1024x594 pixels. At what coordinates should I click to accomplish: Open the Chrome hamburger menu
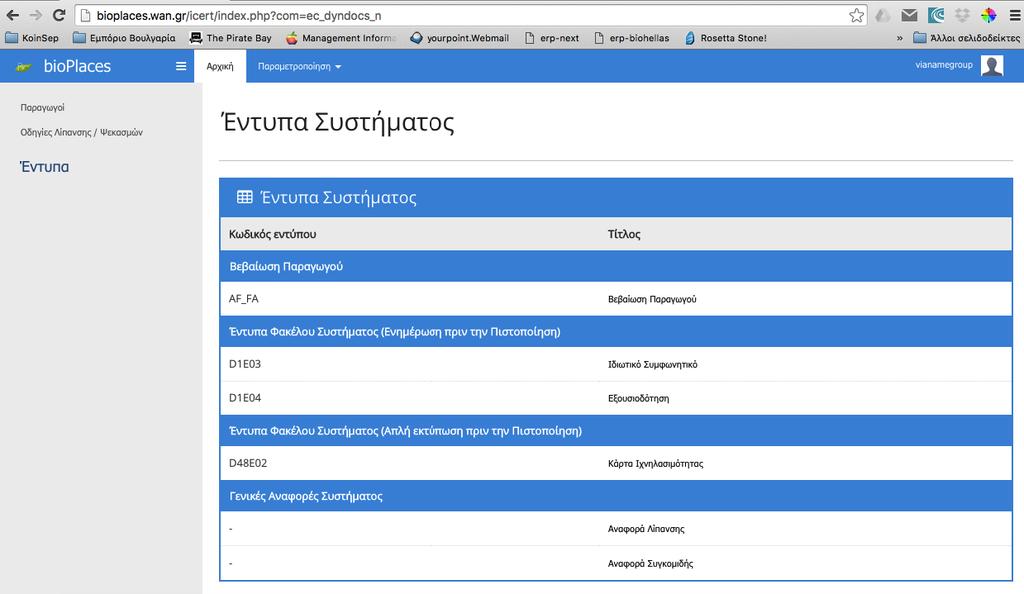pyautogui.click(x=1014, y=16)
